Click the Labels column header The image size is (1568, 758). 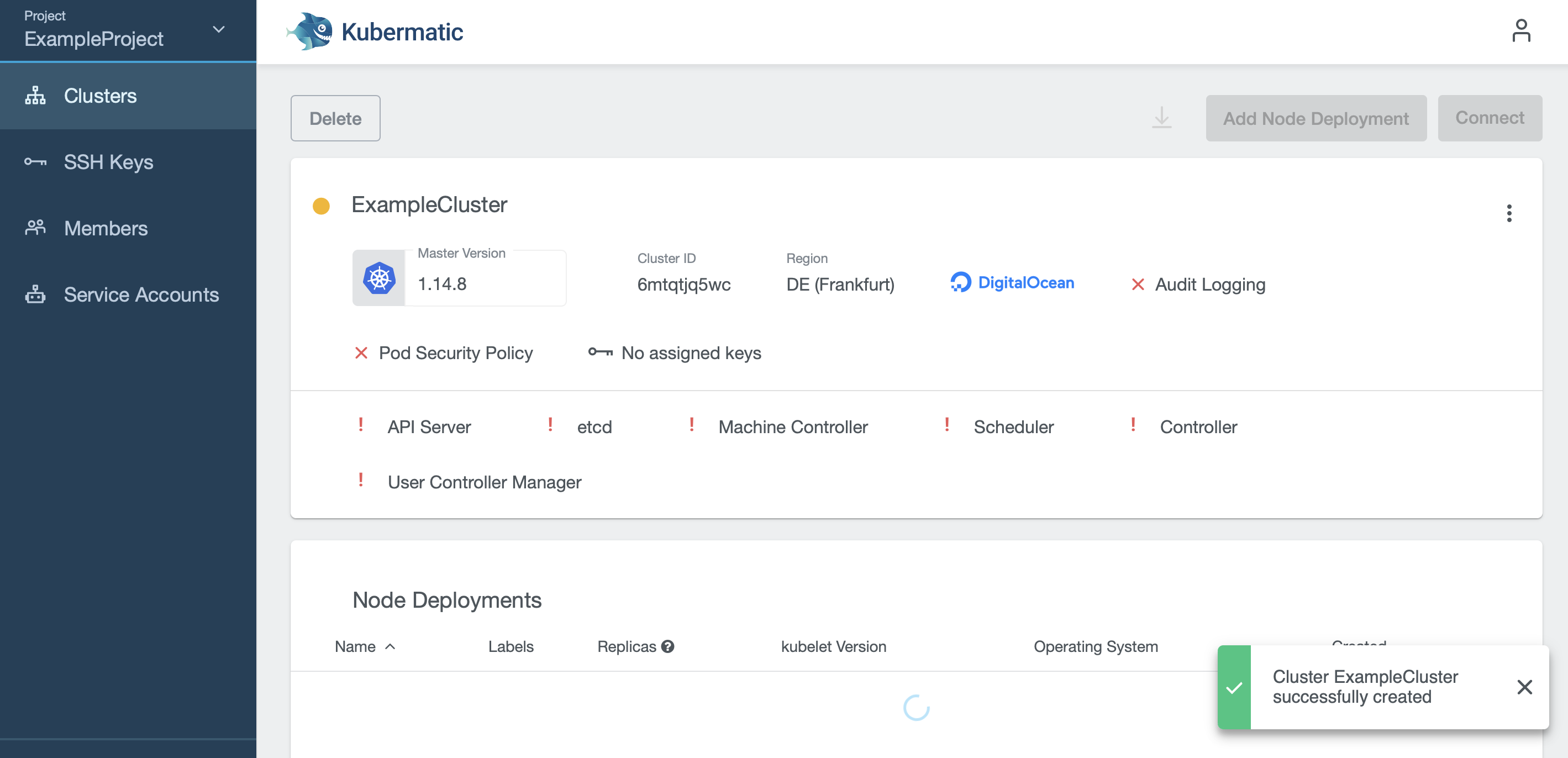click(511, 646)
